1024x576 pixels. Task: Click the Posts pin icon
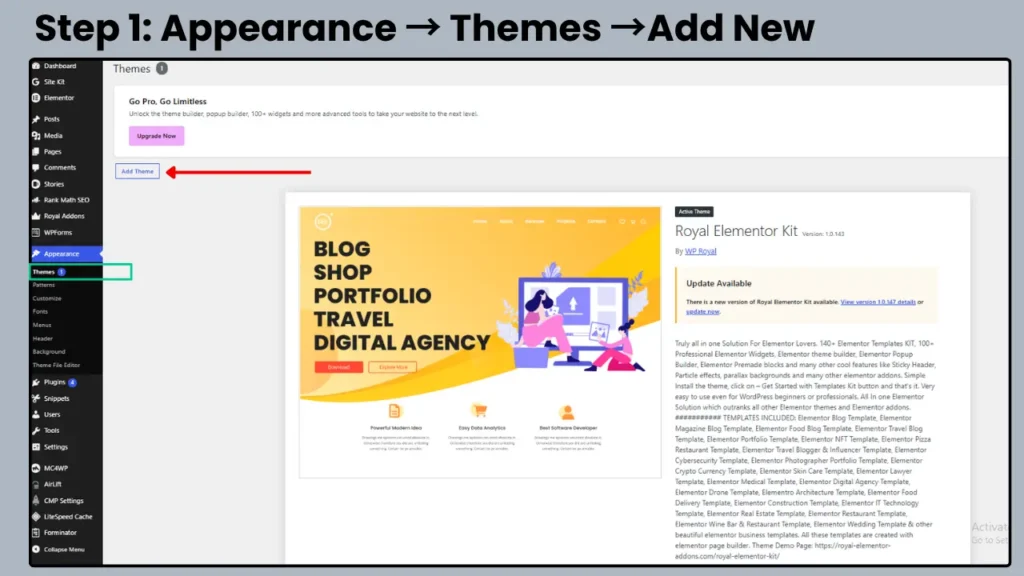(36, 119)
